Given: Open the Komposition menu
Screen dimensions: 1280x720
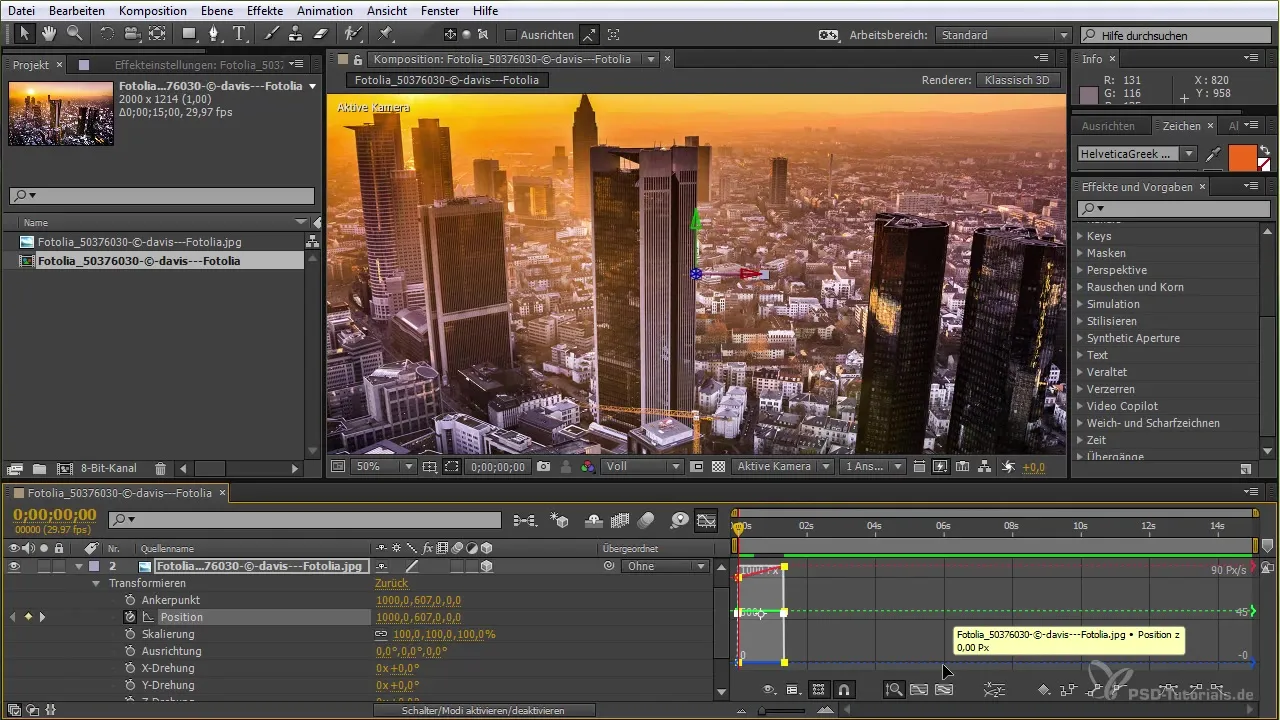Looking at the screenshot, I should pos(152,10).
